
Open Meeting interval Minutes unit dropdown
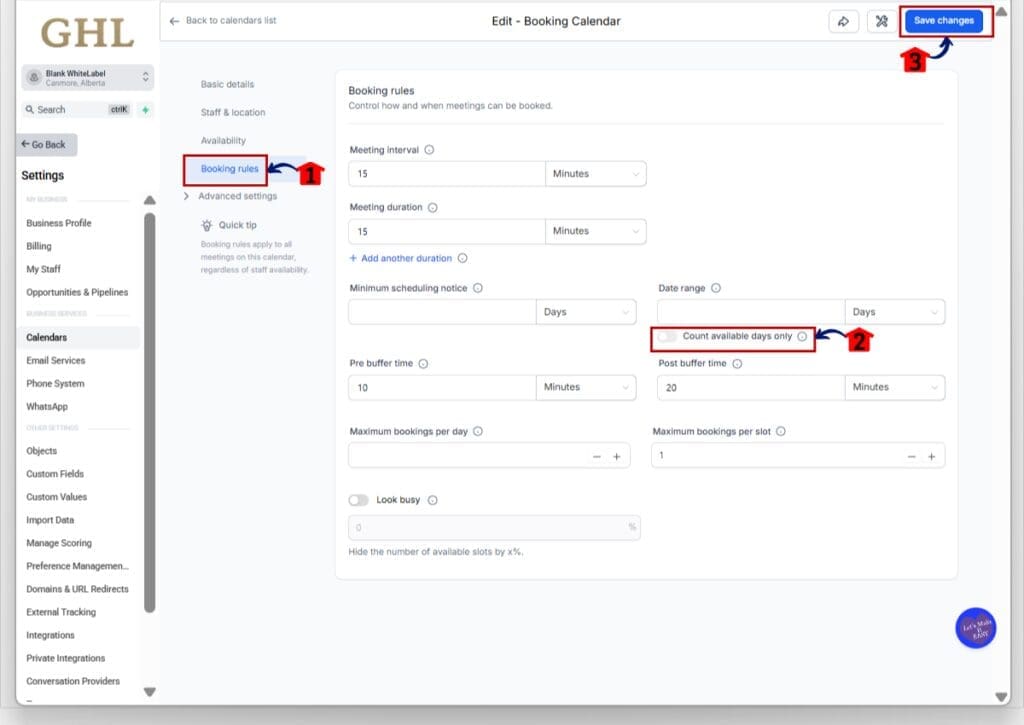coord(596,174)
